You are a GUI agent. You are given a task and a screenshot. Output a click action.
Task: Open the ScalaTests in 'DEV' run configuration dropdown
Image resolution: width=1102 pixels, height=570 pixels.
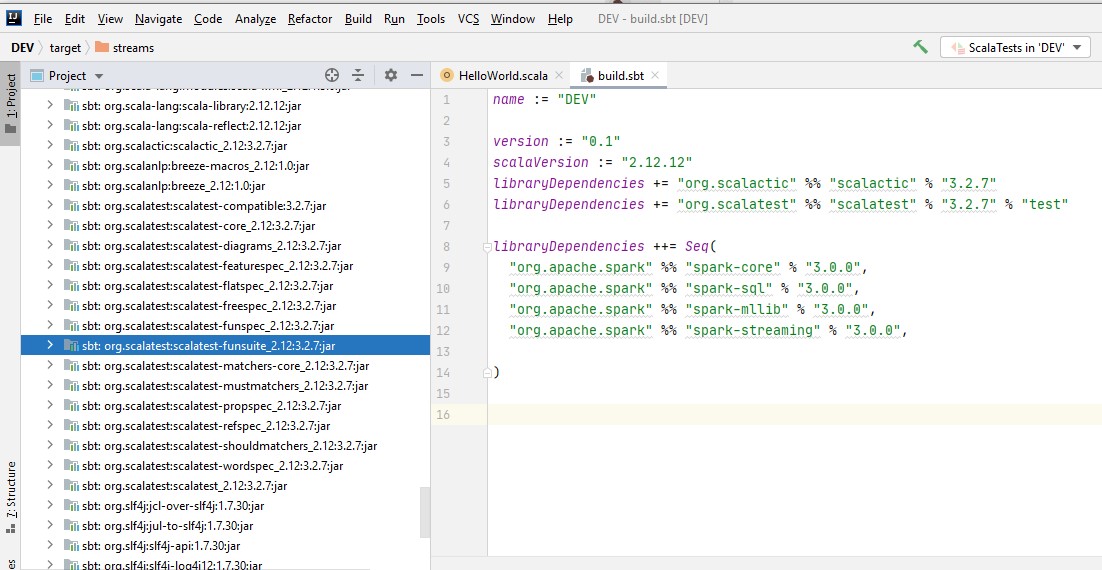tap(1015, 48)
